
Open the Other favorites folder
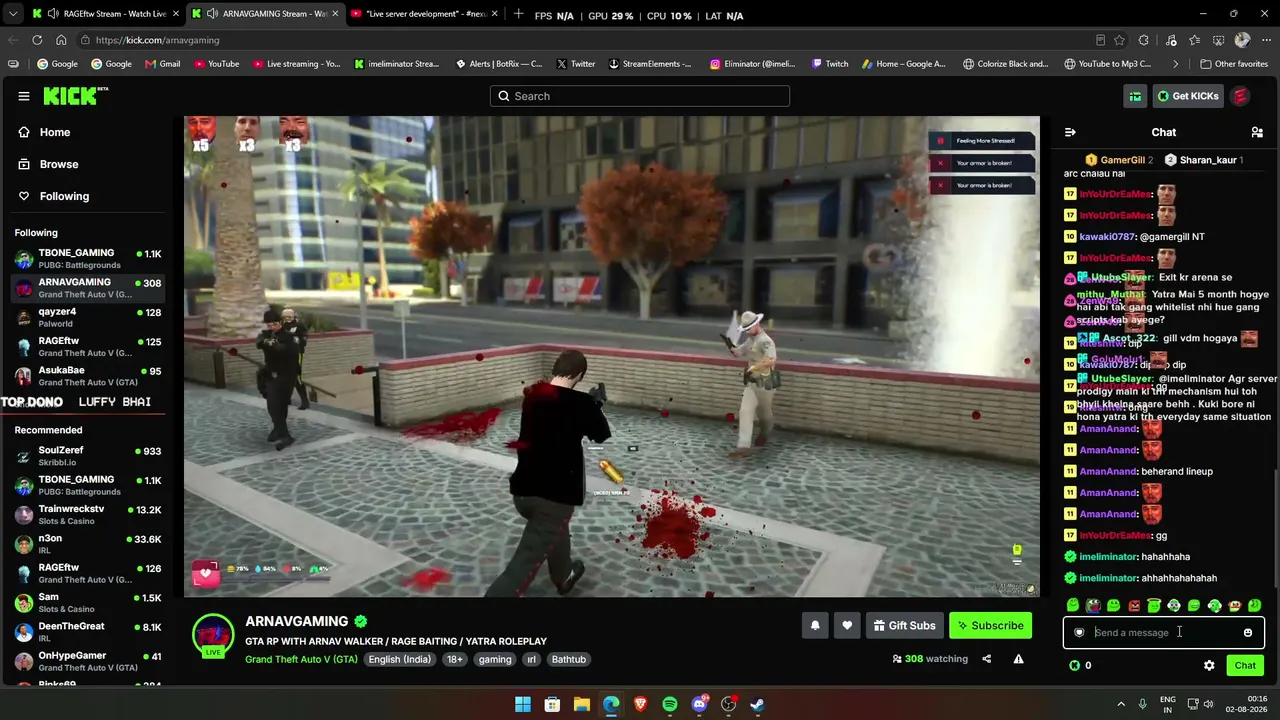point(1234,64)
